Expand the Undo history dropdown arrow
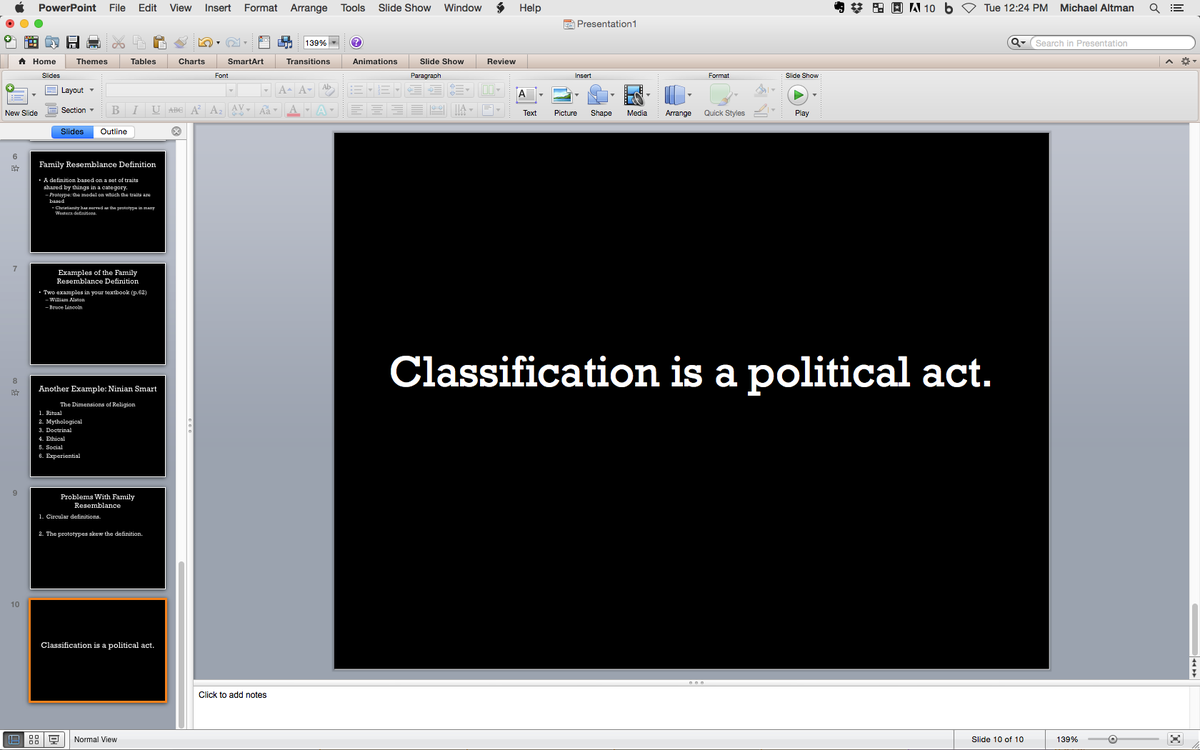 click(216, 43)
